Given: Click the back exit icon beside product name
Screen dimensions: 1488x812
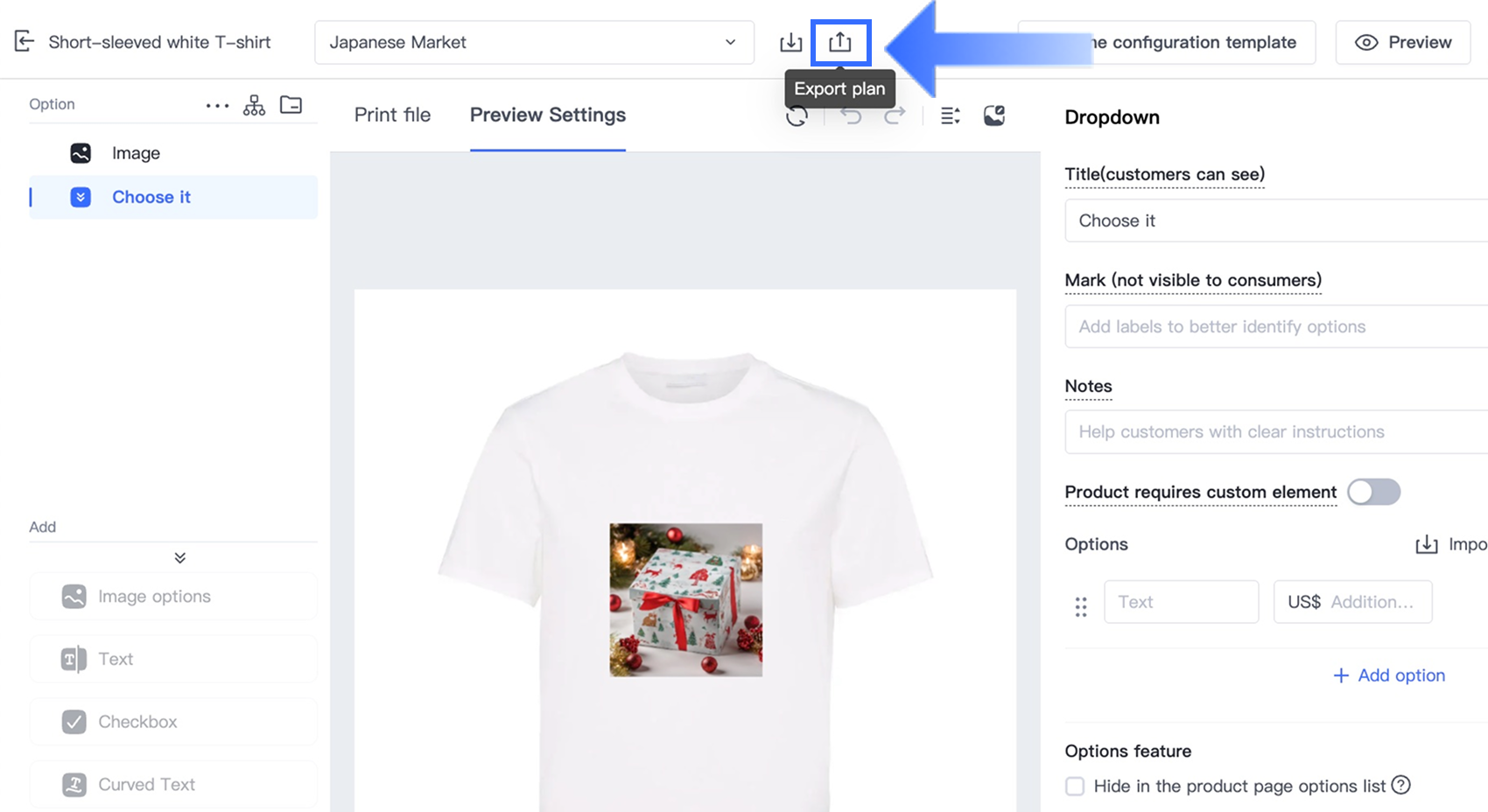Looking at the screenshot, I should (x=25, y=41).
